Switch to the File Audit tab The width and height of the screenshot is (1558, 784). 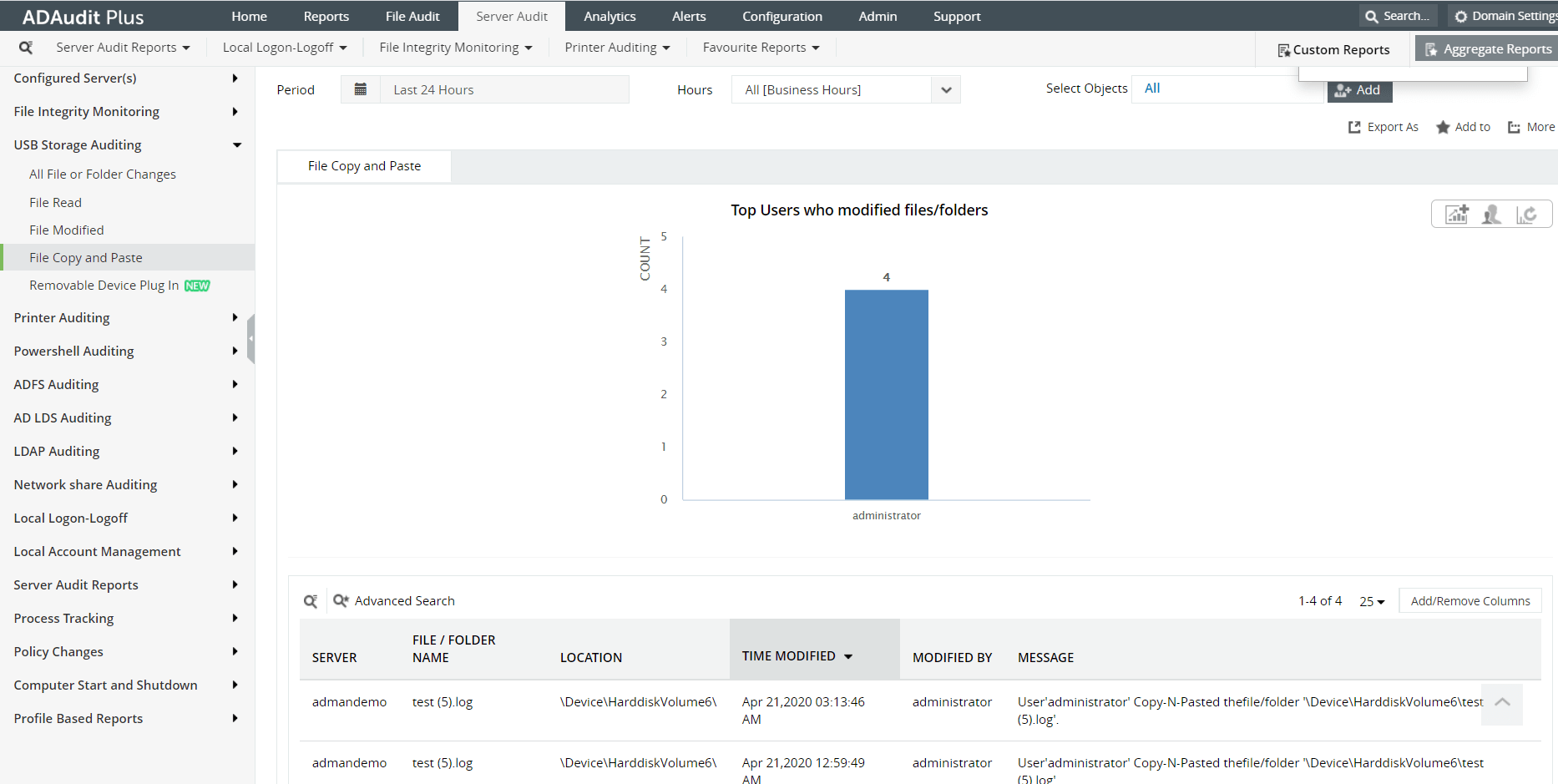[412, 16]
